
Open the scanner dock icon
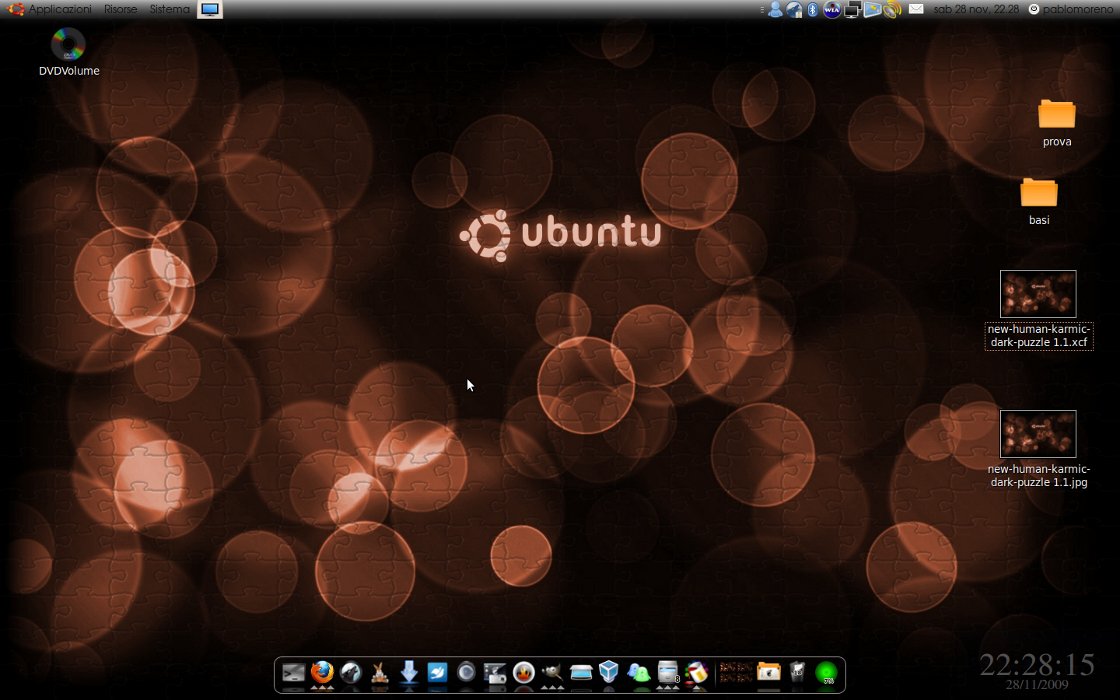click(581, 673)
